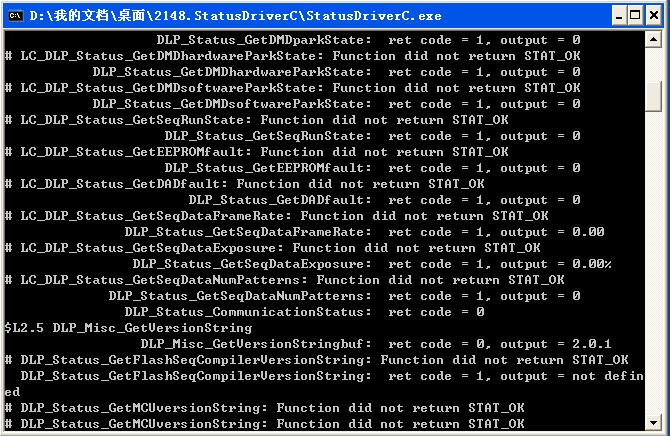Click the LC_DLP_Status_GetSeqRunState error line
Image resolution: width=670 pixels, height=436 pixels.
click(x=256, y=120)
